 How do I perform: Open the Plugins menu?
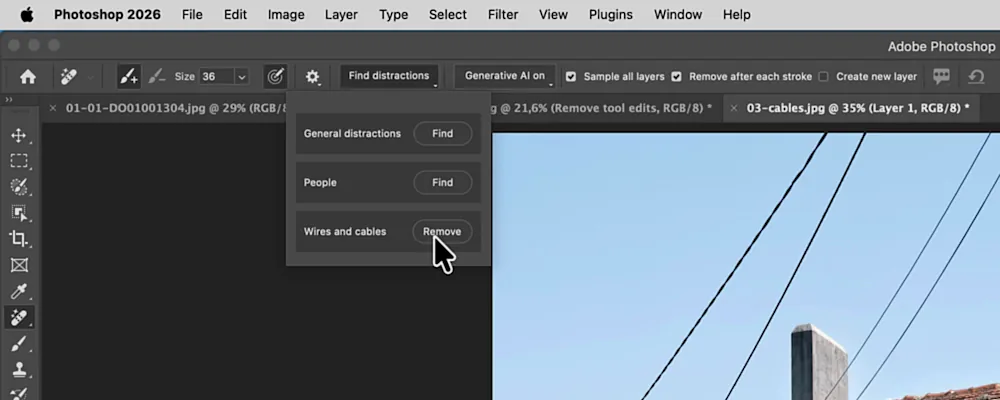tap(611, 15)
